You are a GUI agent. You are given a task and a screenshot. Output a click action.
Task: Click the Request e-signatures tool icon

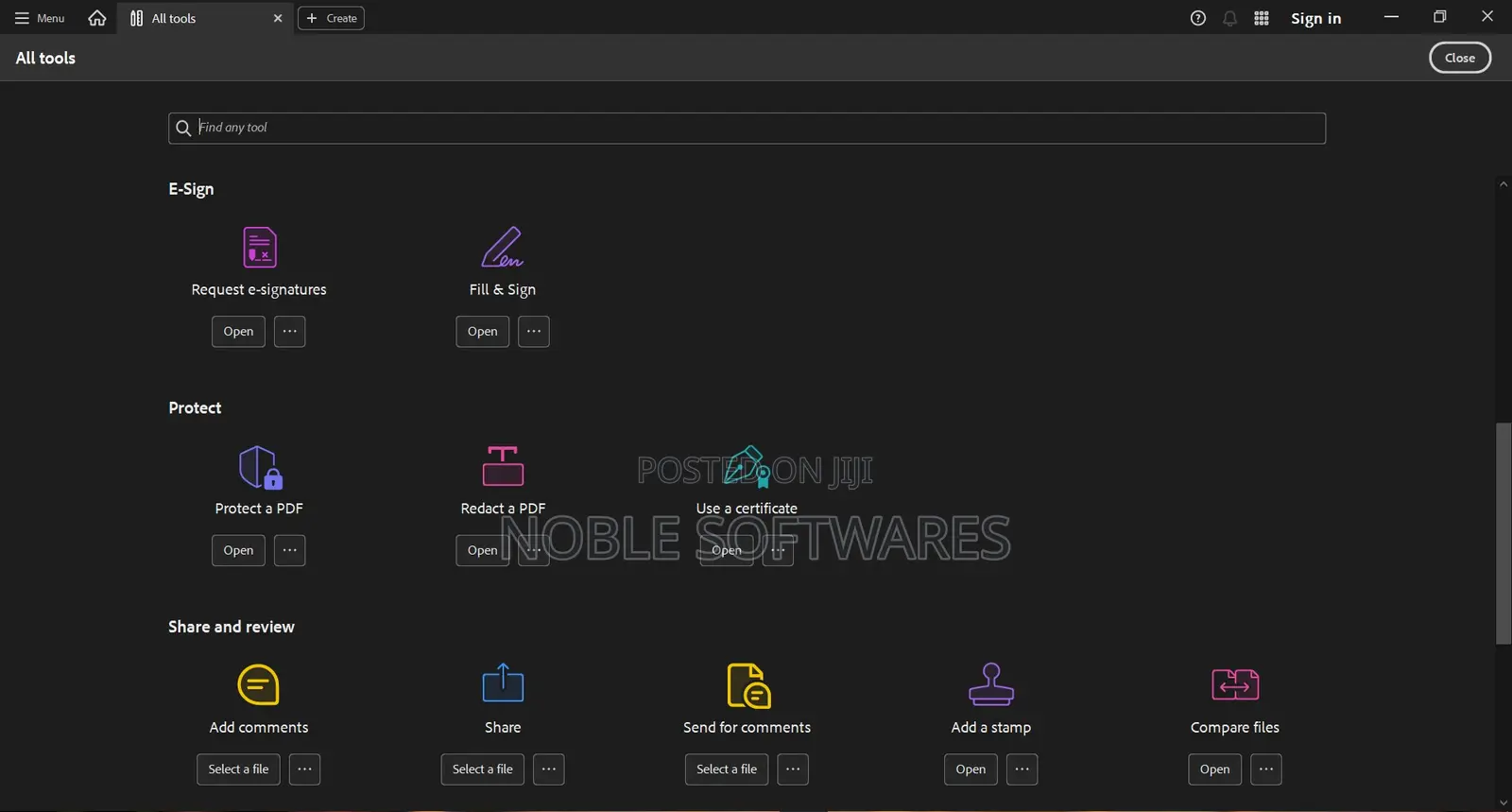point(259,247)
